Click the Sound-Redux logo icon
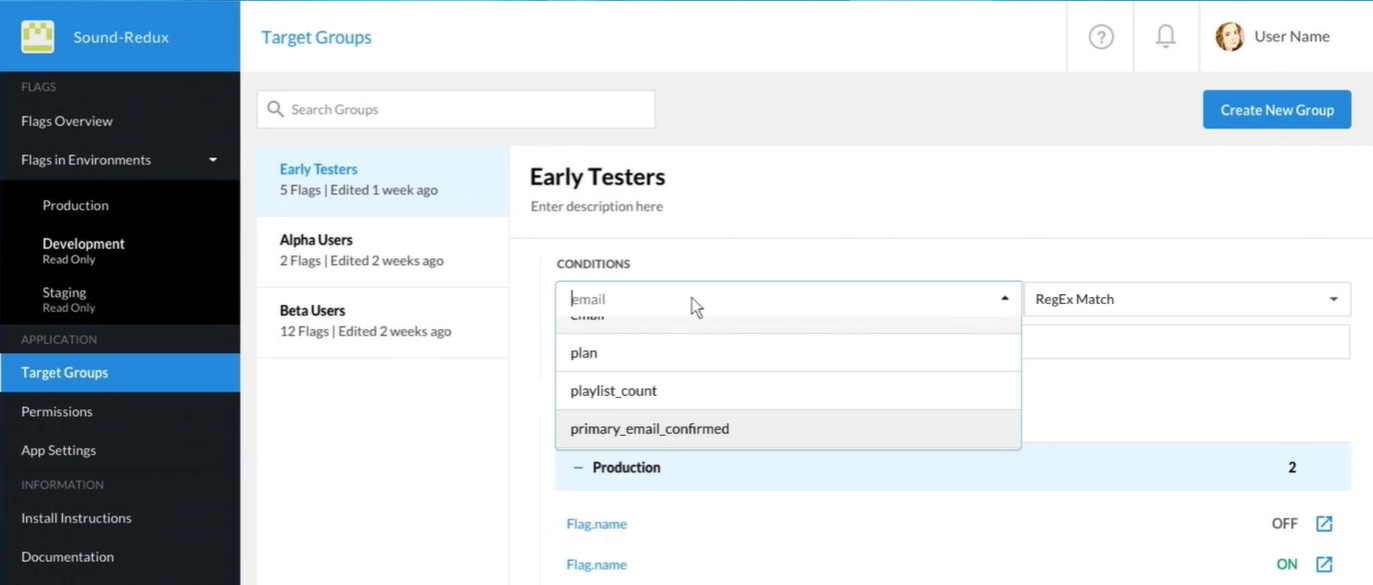This screenshot has height=585, width=1373. [38, 37]
